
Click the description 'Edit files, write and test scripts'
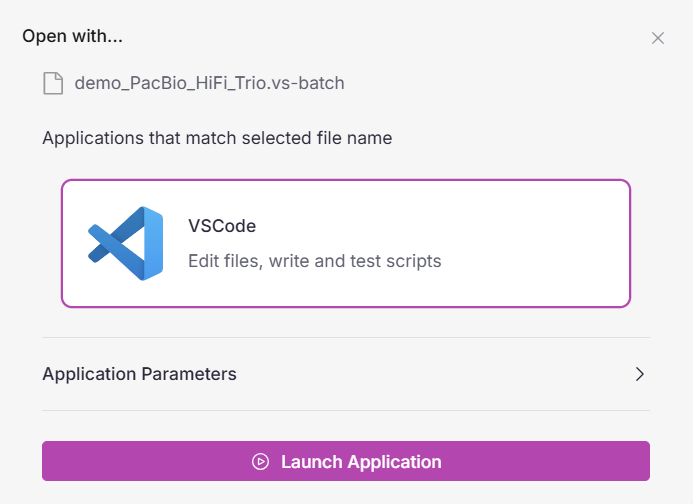pos(314,261)
